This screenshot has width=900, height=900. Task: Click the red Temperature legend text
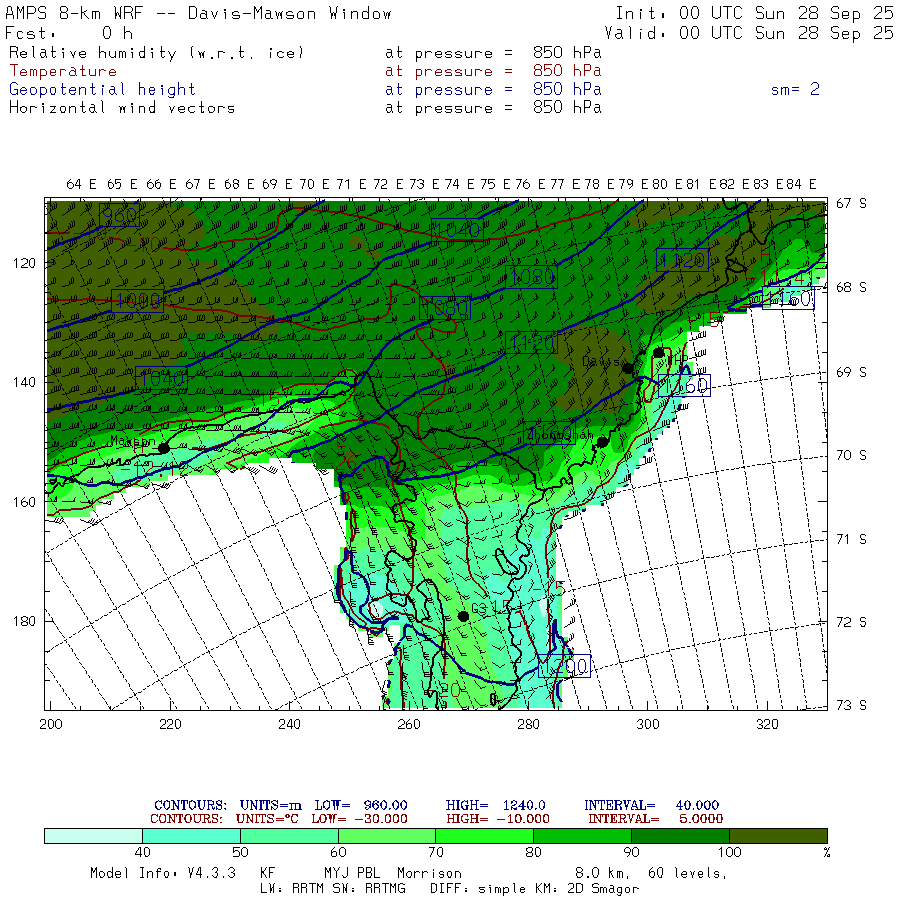[63, 71]
